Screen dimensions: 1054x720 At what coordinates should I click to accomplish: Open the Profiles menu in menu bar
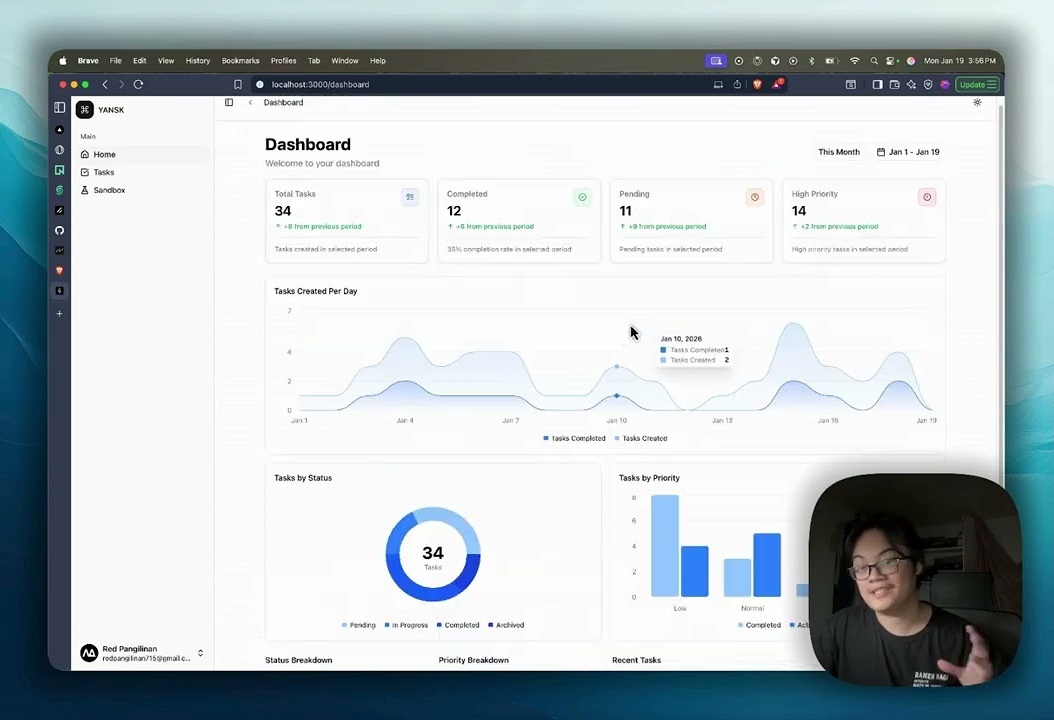pyautogui.click(x=283, y=60)
